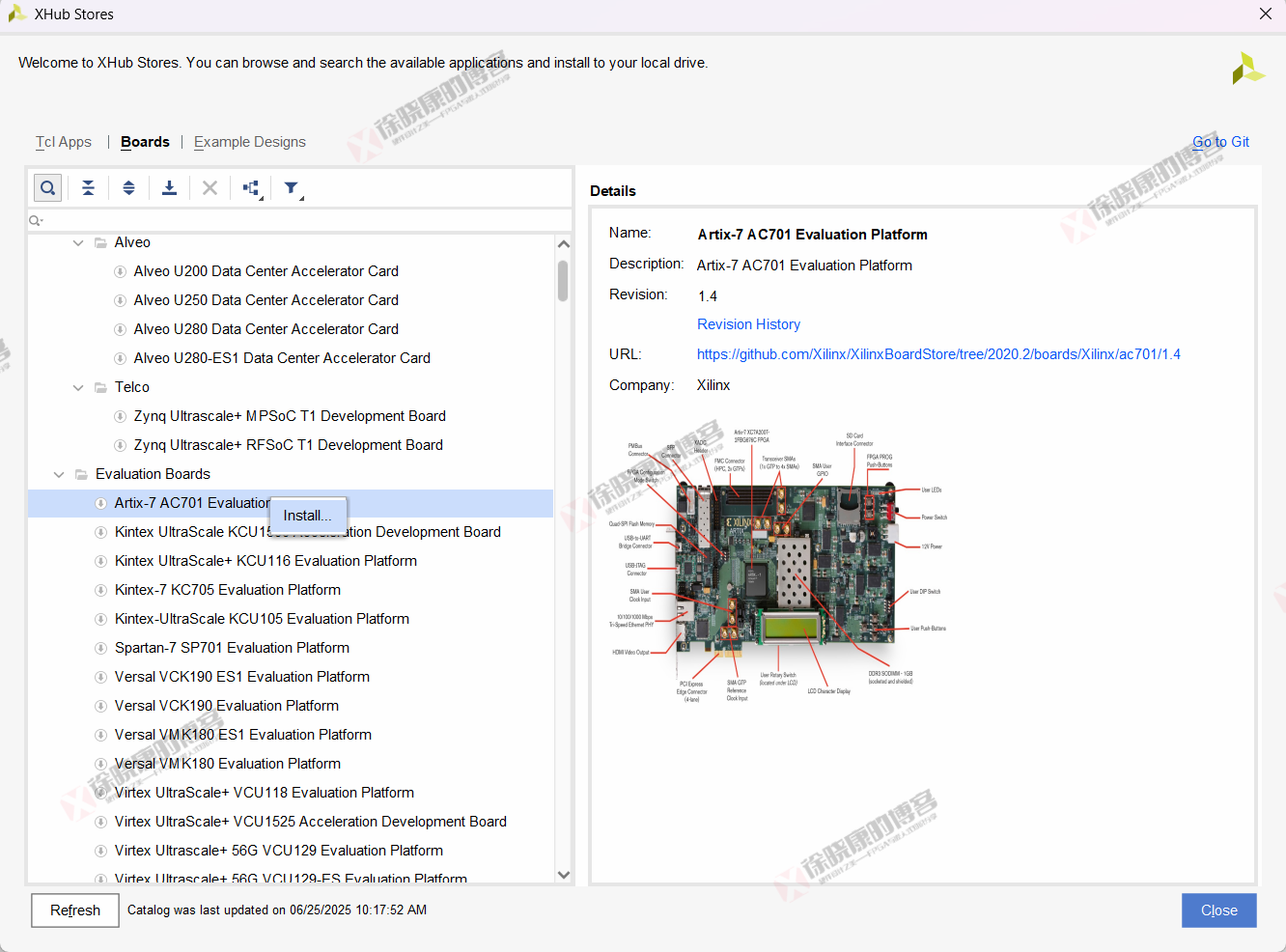1286x952 pixels.
Task: Select Kintex UltraScale+ KCU116 Evaluation Platform
Action: 266,561
